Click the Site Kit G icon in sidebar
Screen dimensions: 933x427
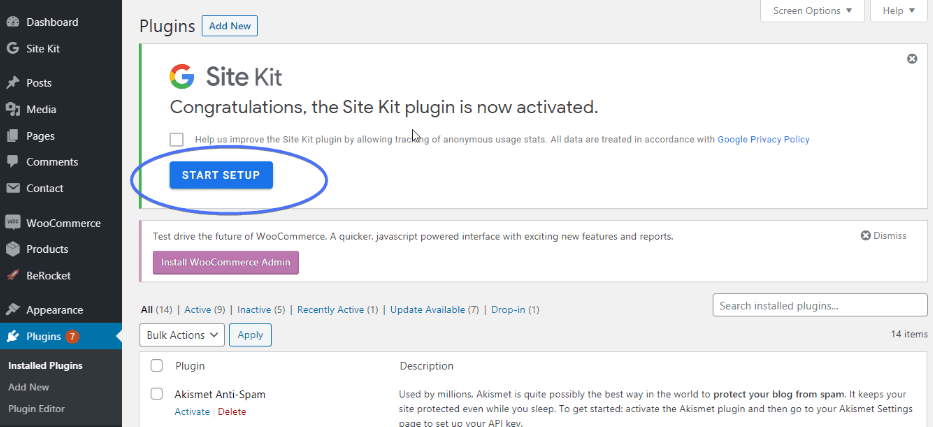[x=12, y=49]
